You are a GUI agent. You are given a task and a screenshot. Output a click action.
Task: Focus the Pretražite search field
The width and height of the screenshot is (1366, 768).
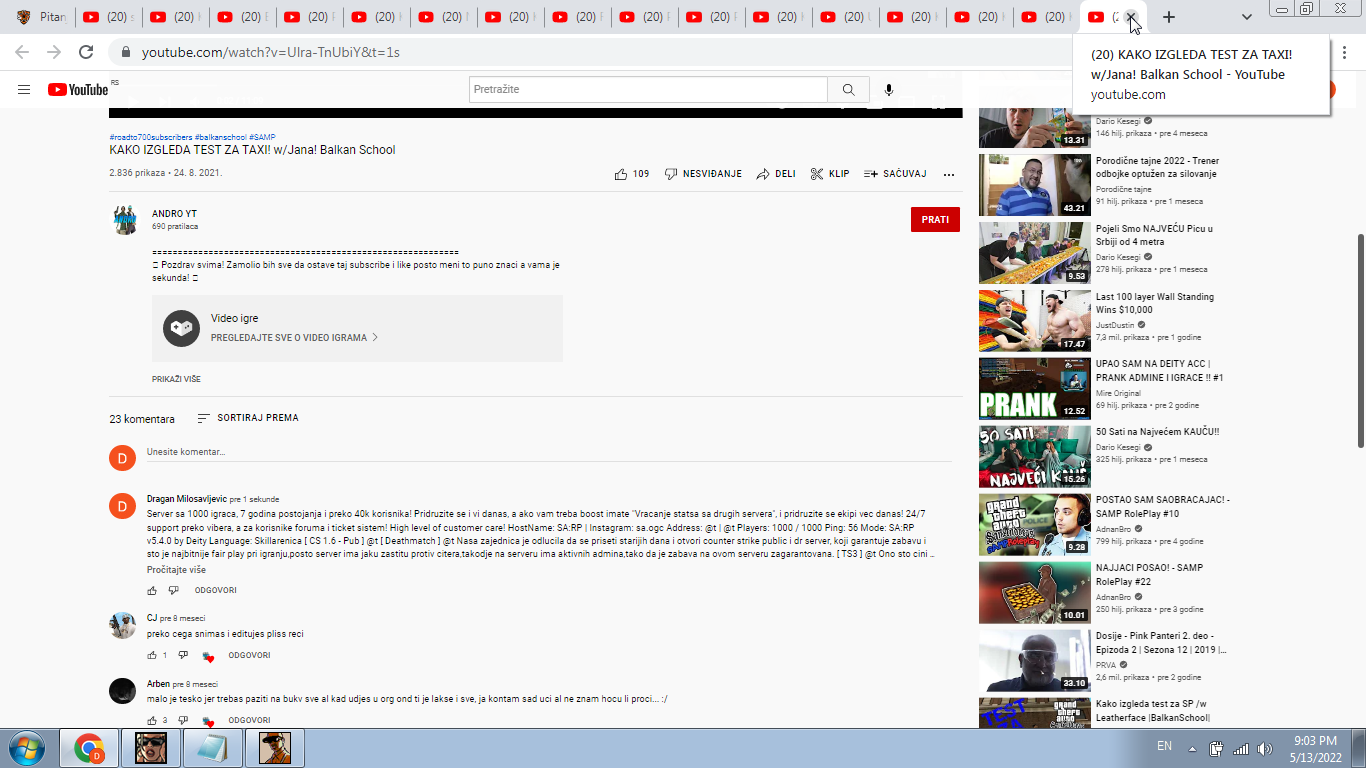648,90
